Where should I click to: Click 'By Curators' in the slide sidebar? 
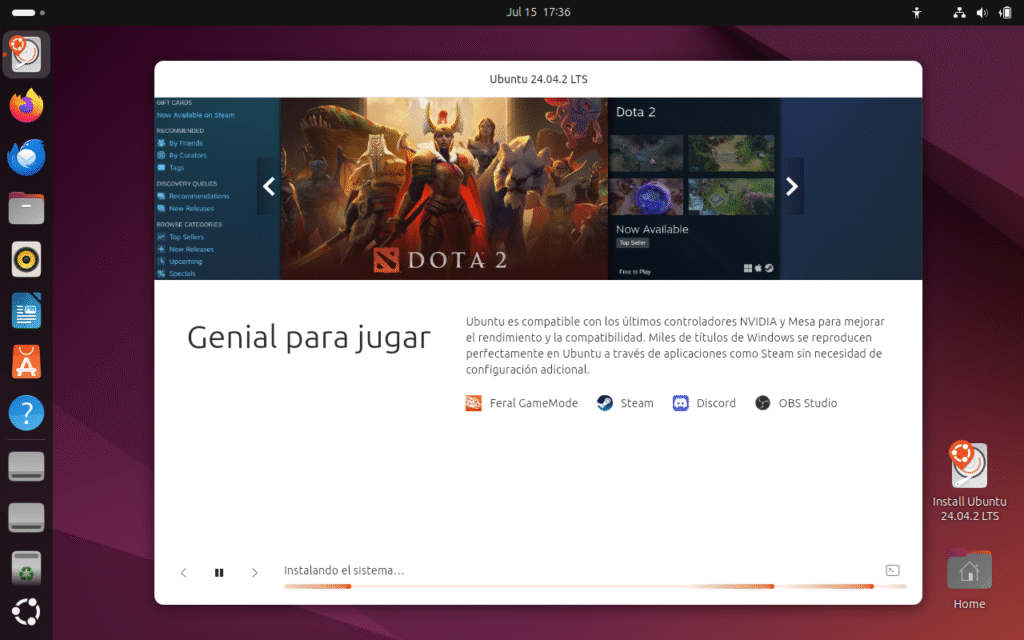coord(188,155)
